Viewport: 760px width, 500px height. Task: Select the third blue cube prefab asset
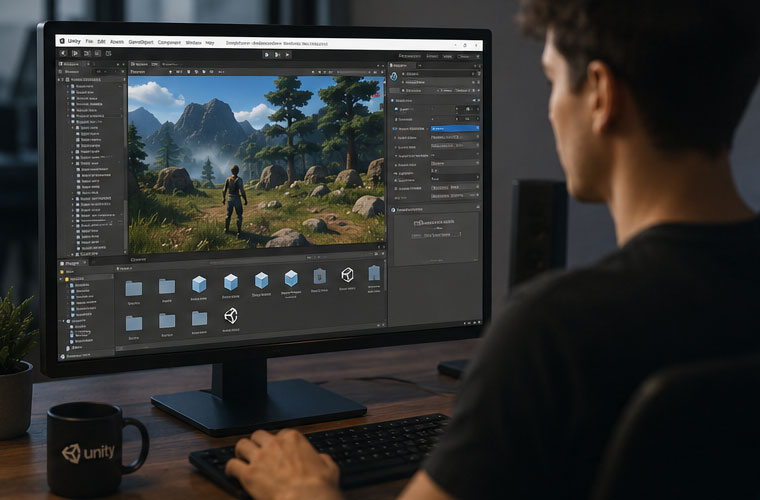pos(262,280)
